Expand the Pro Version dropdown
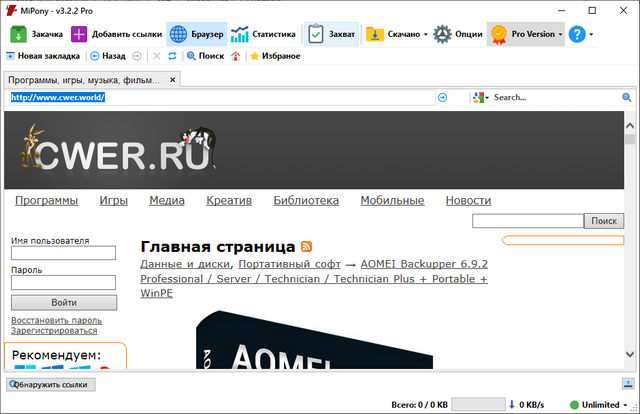 (x=562, y=34)
